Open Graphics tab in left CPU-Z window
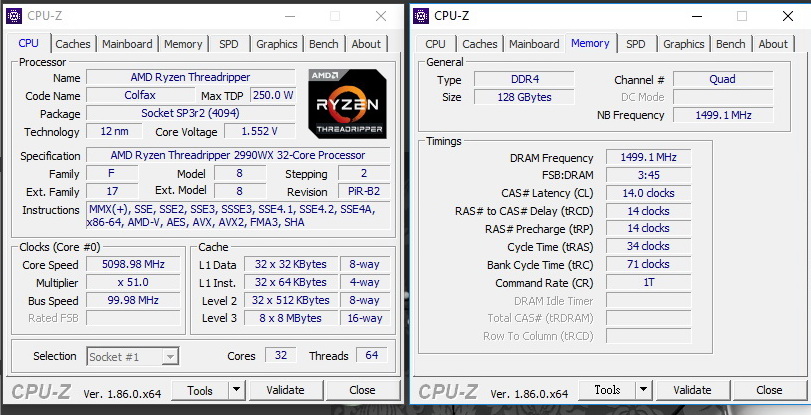This screenshot has height=415, width=811. 277,44
